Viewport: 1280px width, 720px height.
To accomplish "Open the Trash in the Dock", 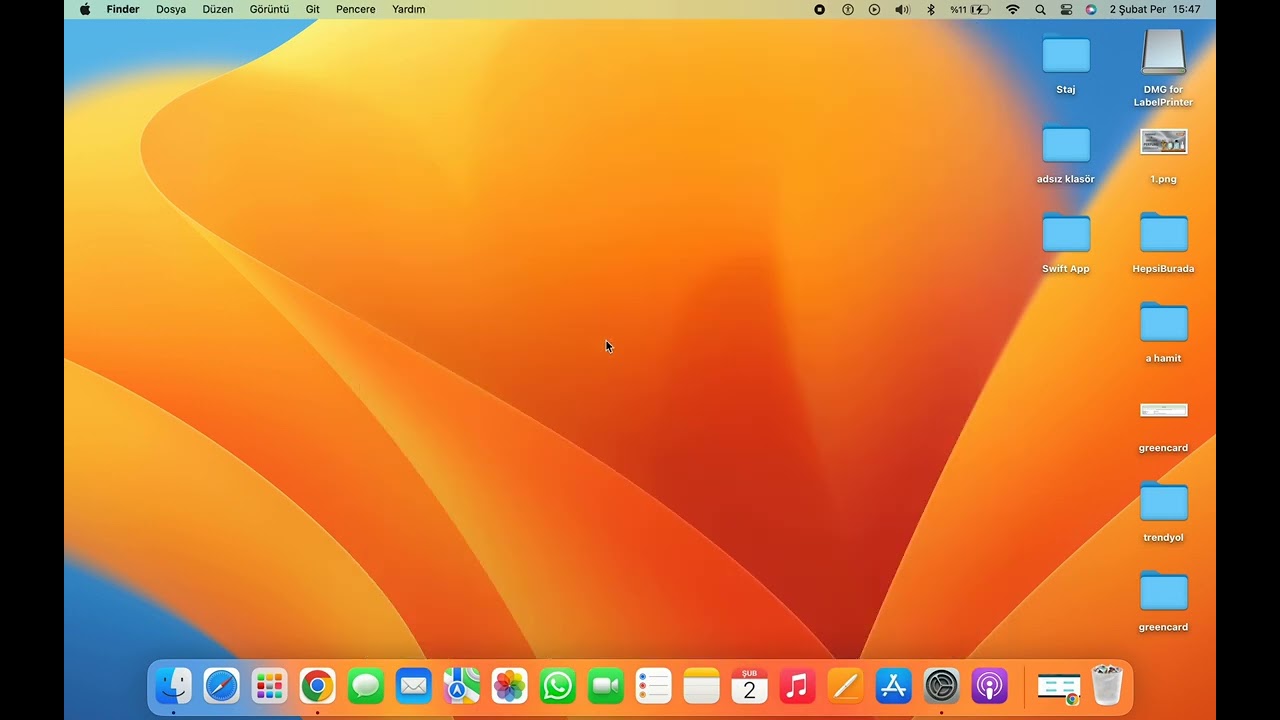I will tap(1107, 686).
